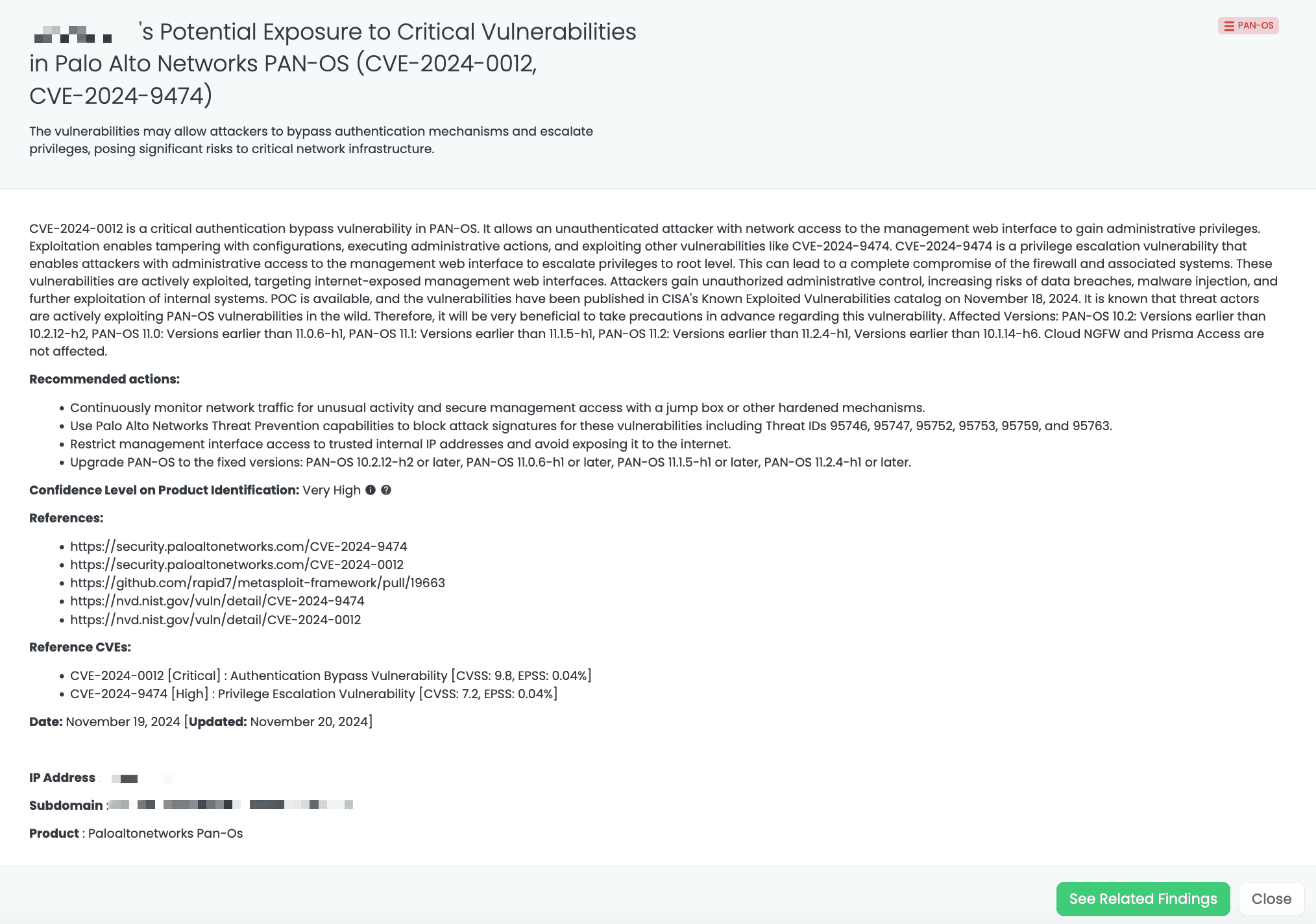Click the Paloaltonetworks Pan-Os product value
The image size is (1316, 924).
click(x=165, y=833)
